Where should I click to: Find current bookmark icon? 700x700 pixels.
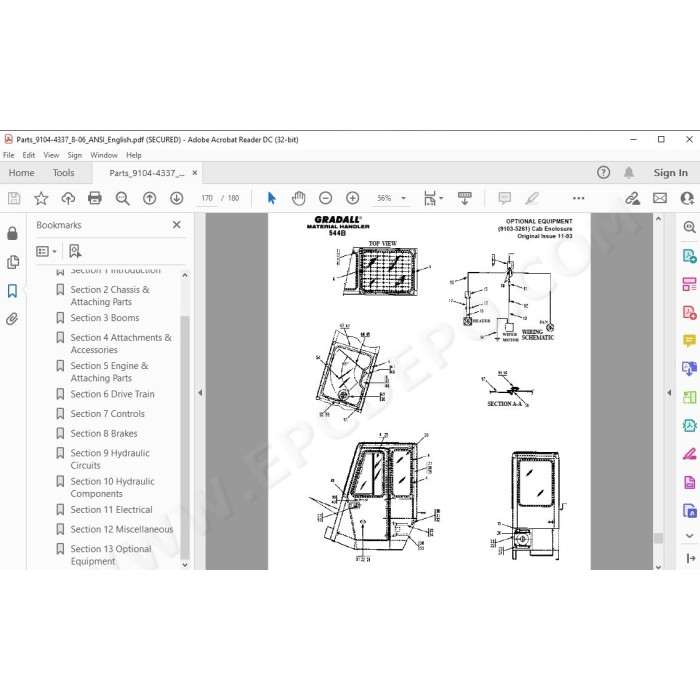click(x=75, y=251)
